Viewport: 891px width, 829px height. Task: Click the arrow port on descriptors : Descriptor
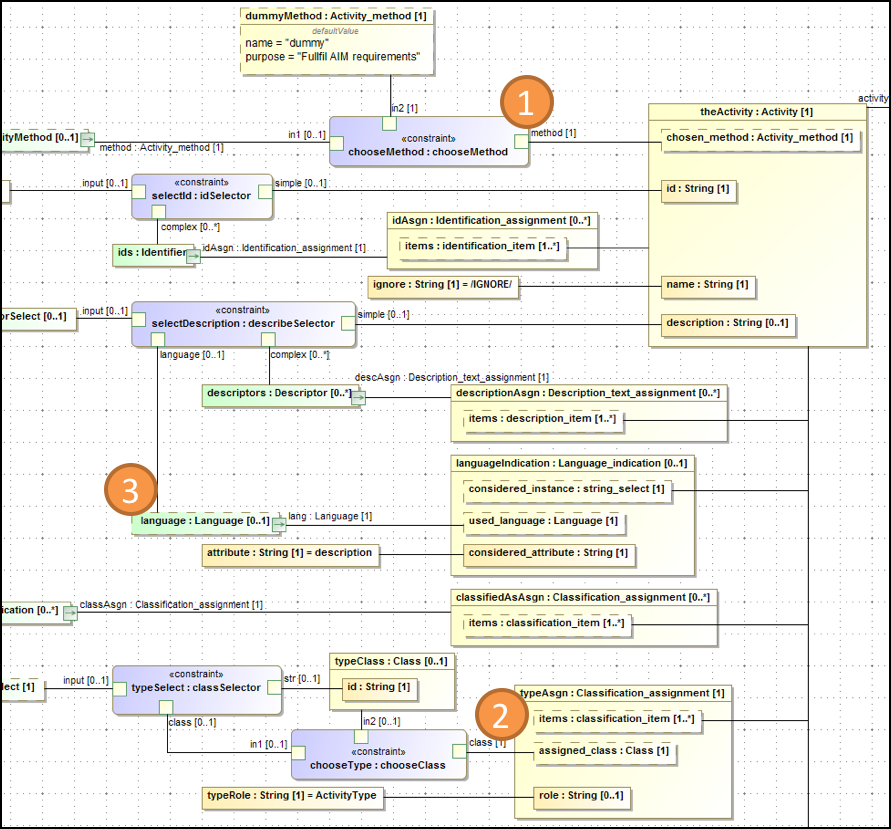coord(357,397)
